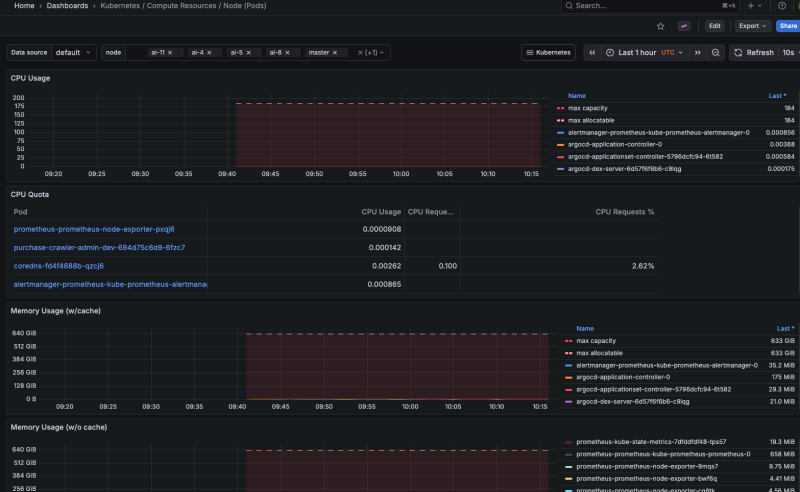Shift time range backward with double-left arrows
Image resolution: width=800 pixels, height=492 pixels.
[592, 52]
